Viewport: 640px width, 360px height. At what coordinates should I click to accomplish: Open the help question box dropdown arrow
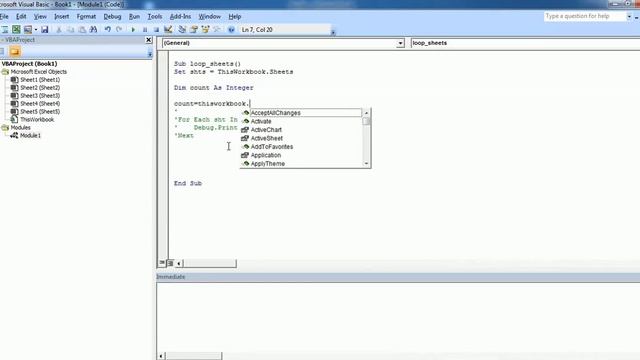[x=629, y=16]
